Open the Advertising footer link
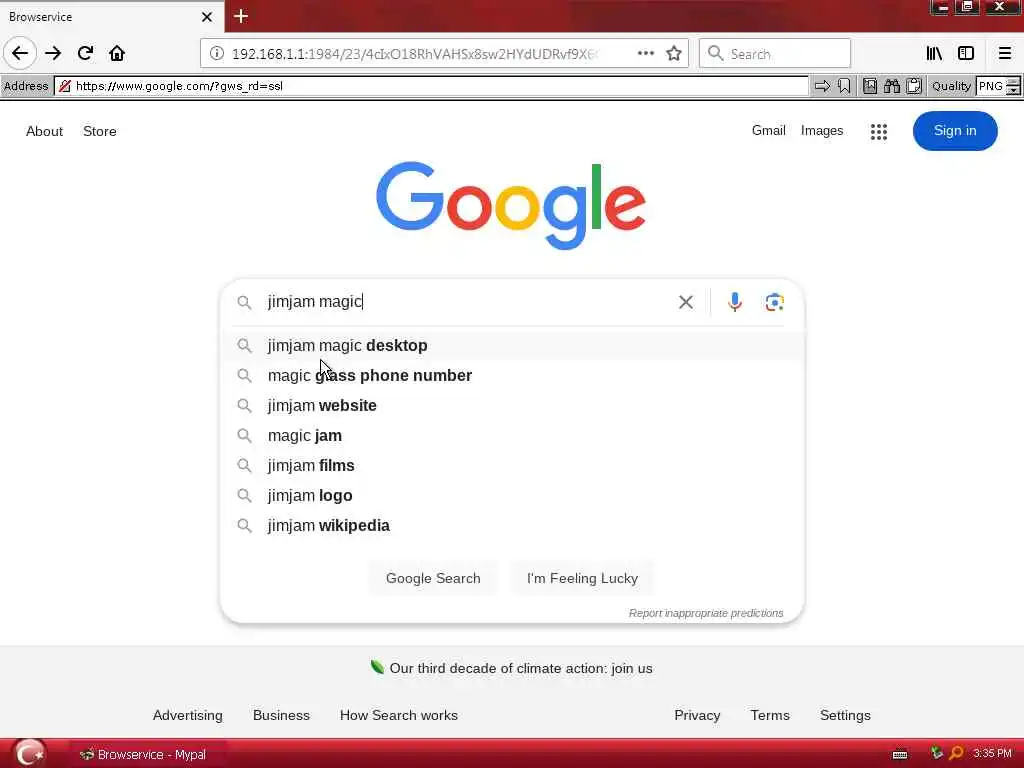This screenshot has width=1024, height=768. tap(187, 715)
